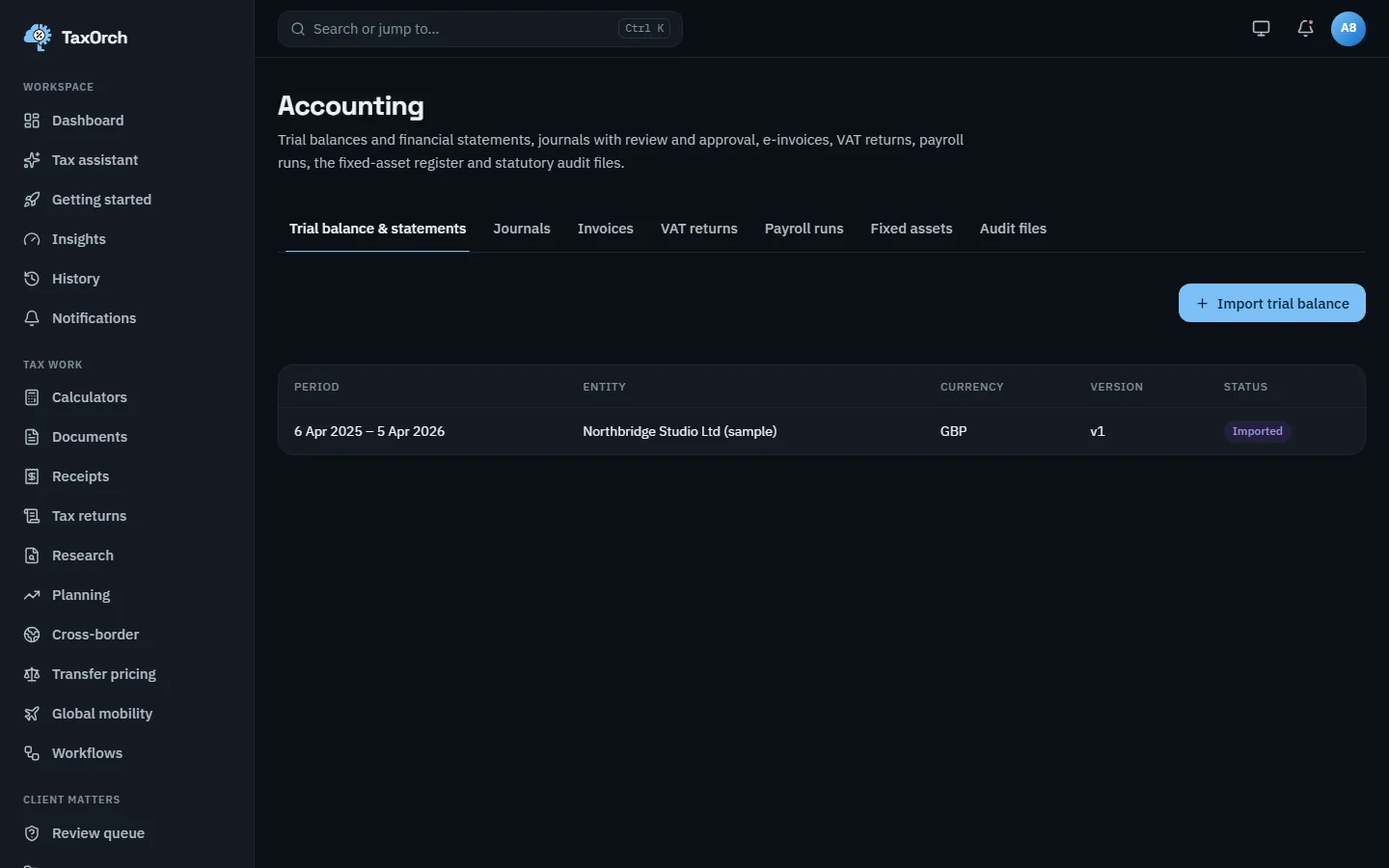Screen dimensions: 1389x868
Task: Open notifications bell in top bar
Action: pos(1305,28)
